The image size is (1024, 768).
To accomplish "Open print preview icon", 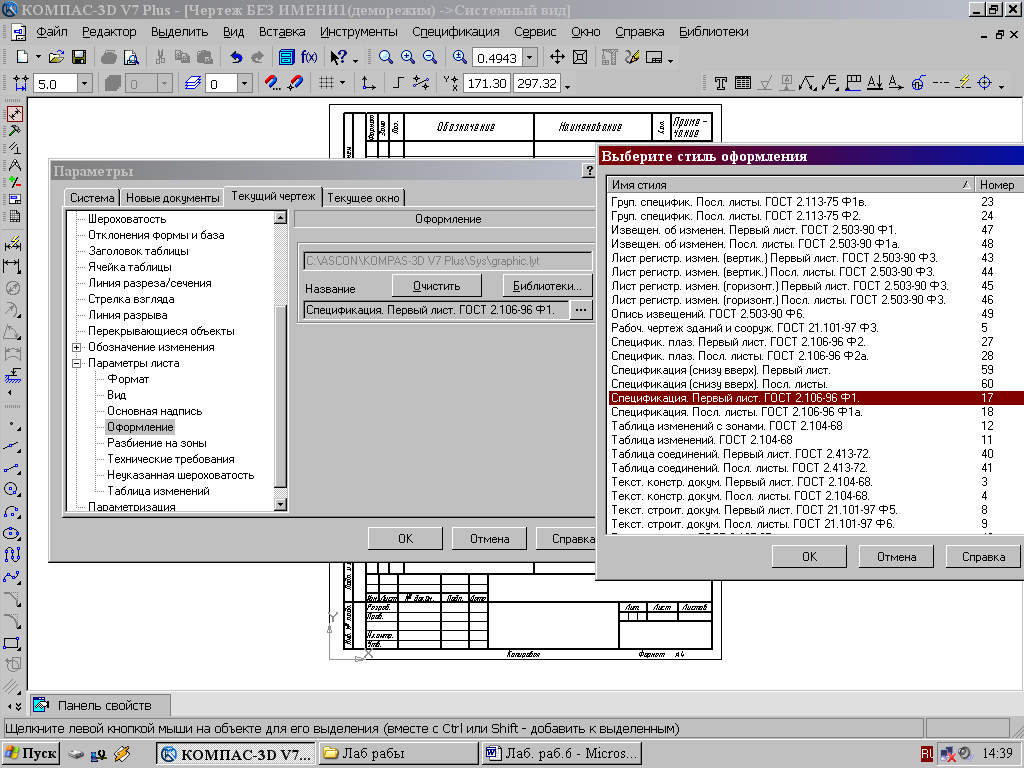I will click(131, 57).
